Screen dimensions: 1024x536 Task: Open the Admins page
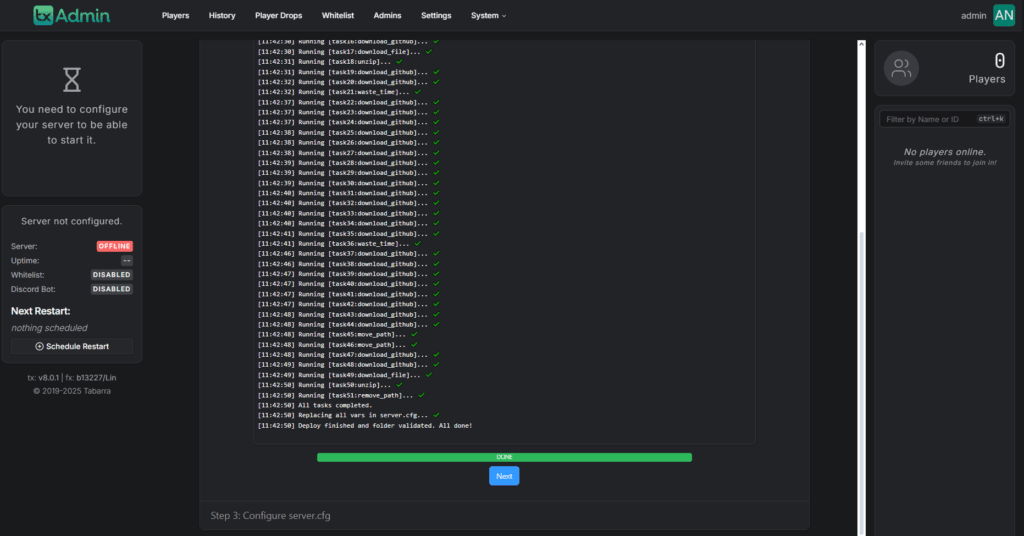tap(387, 16)
